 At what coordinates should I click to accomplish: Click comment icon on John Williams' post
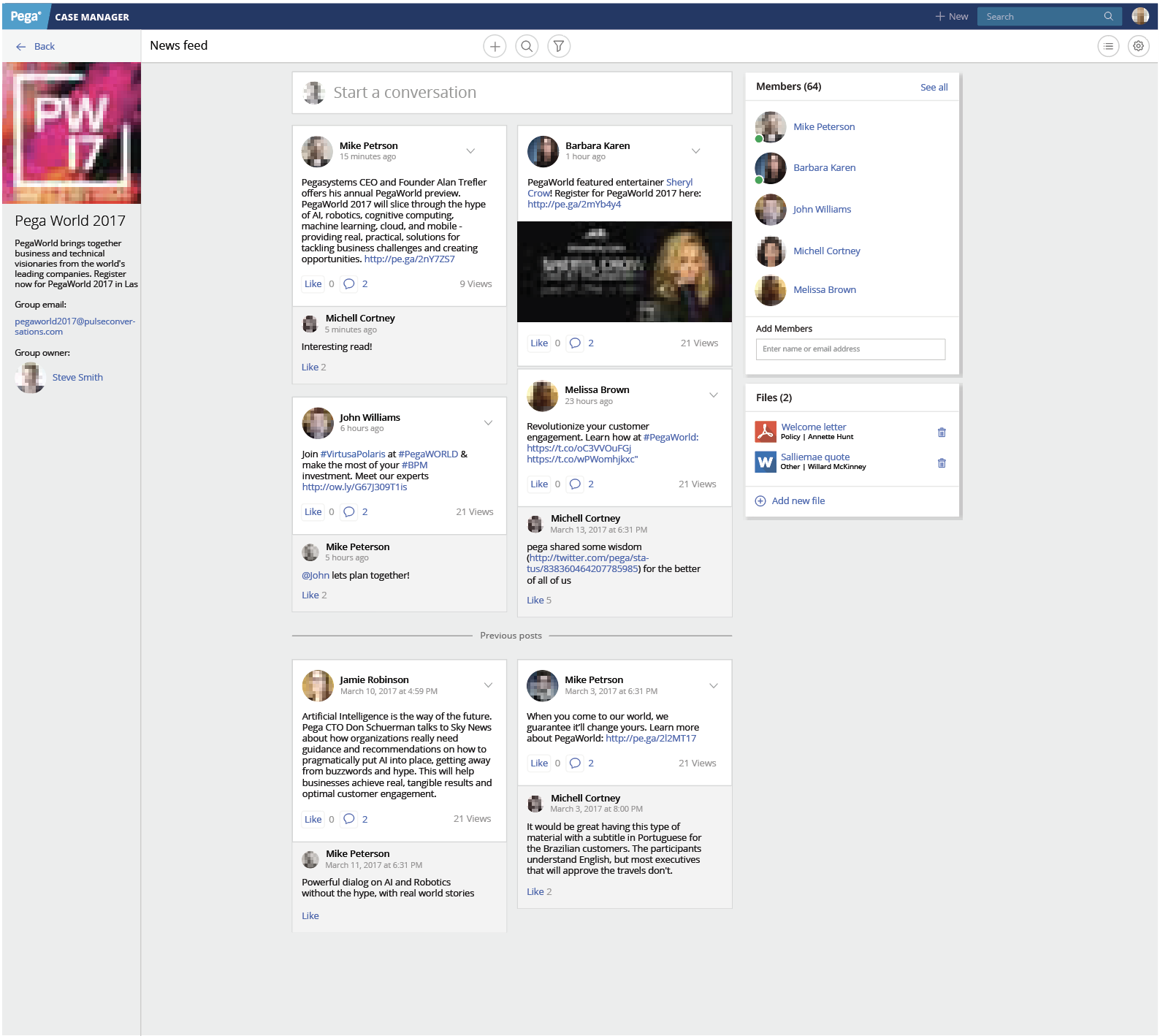click(349, 512)
